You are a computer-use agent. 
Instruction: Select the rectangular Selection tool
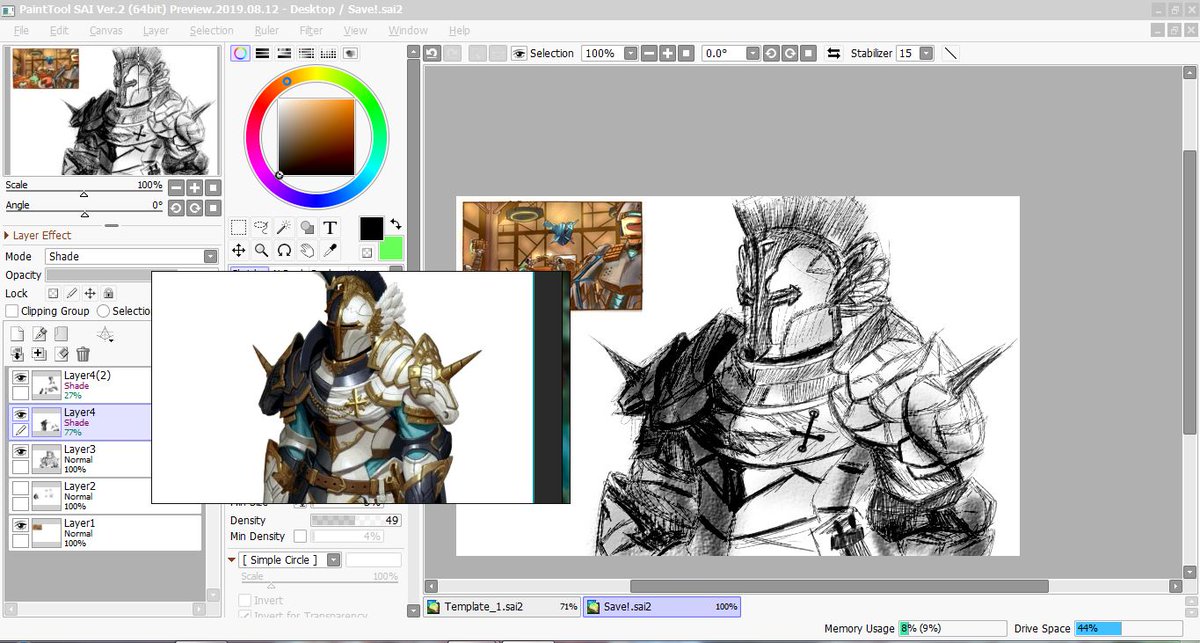tap(239, 228)
